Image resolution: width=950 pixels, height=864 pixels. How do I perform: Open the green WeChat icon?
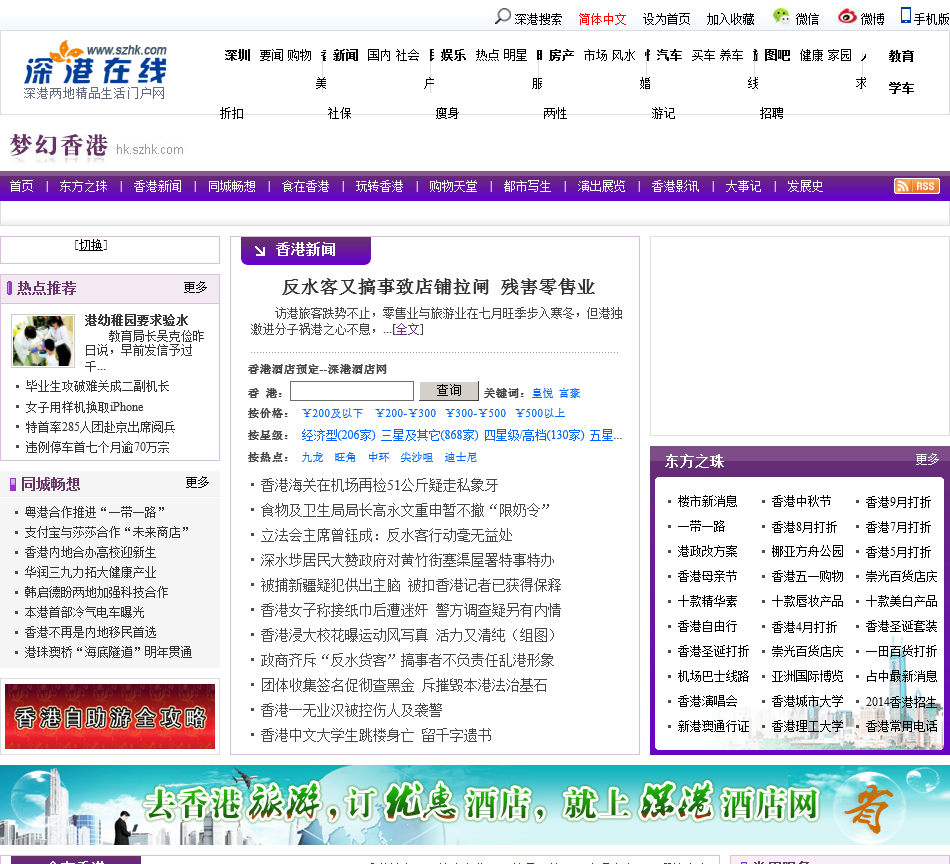[781, 16]
